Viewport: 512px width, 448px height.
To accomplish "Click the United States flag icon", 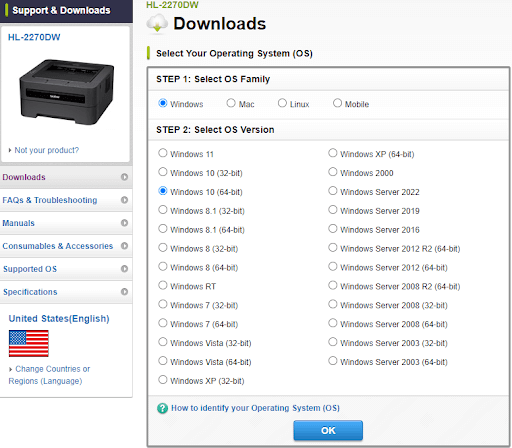I will point(29,343).
